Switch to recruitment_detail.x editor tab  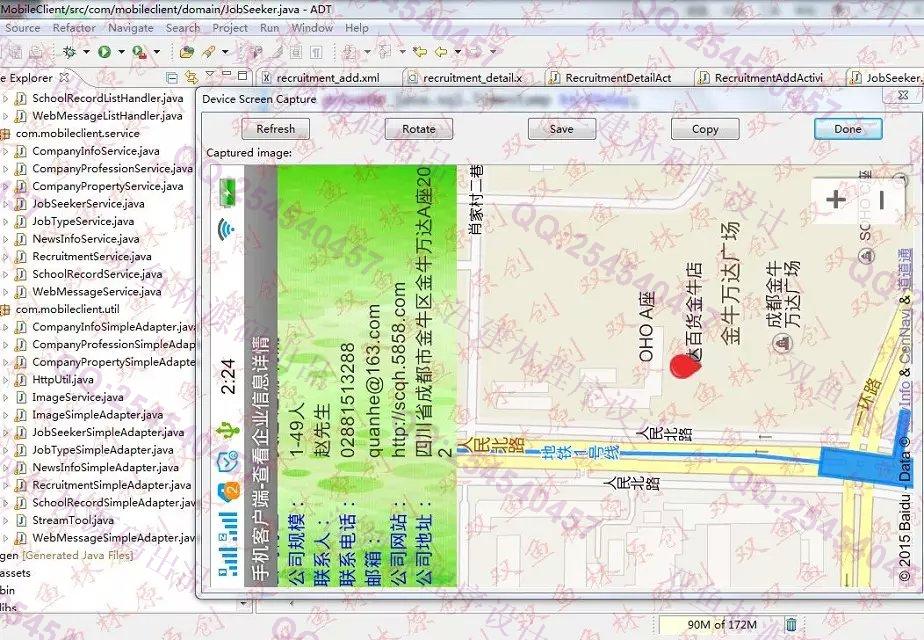(x=472, y=78)
